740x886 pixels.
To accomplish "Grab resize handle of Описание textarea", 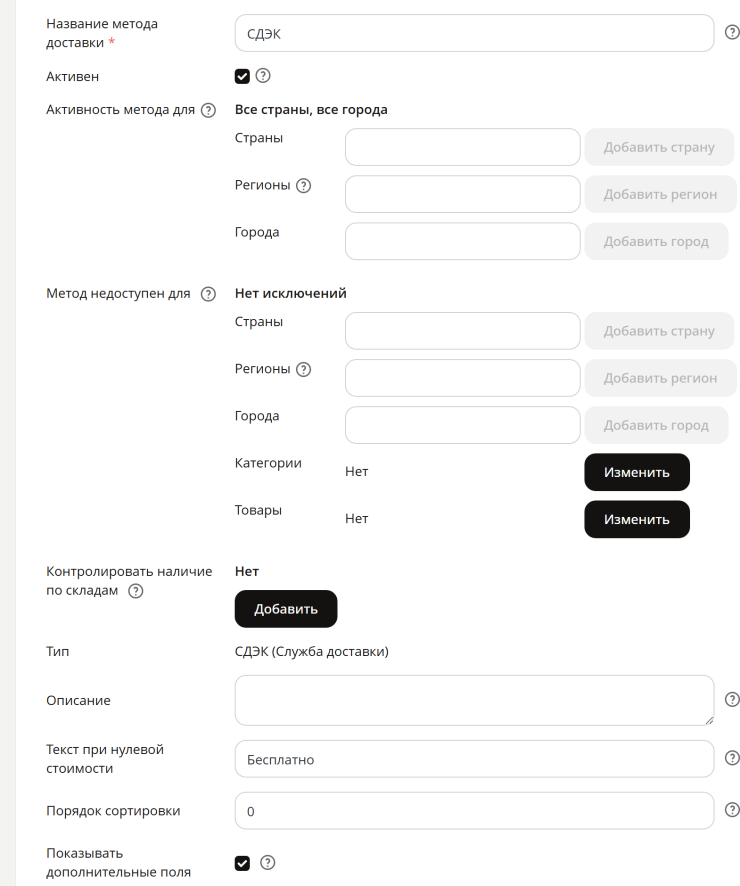I will pyautogui.click(x=709, y=720).
